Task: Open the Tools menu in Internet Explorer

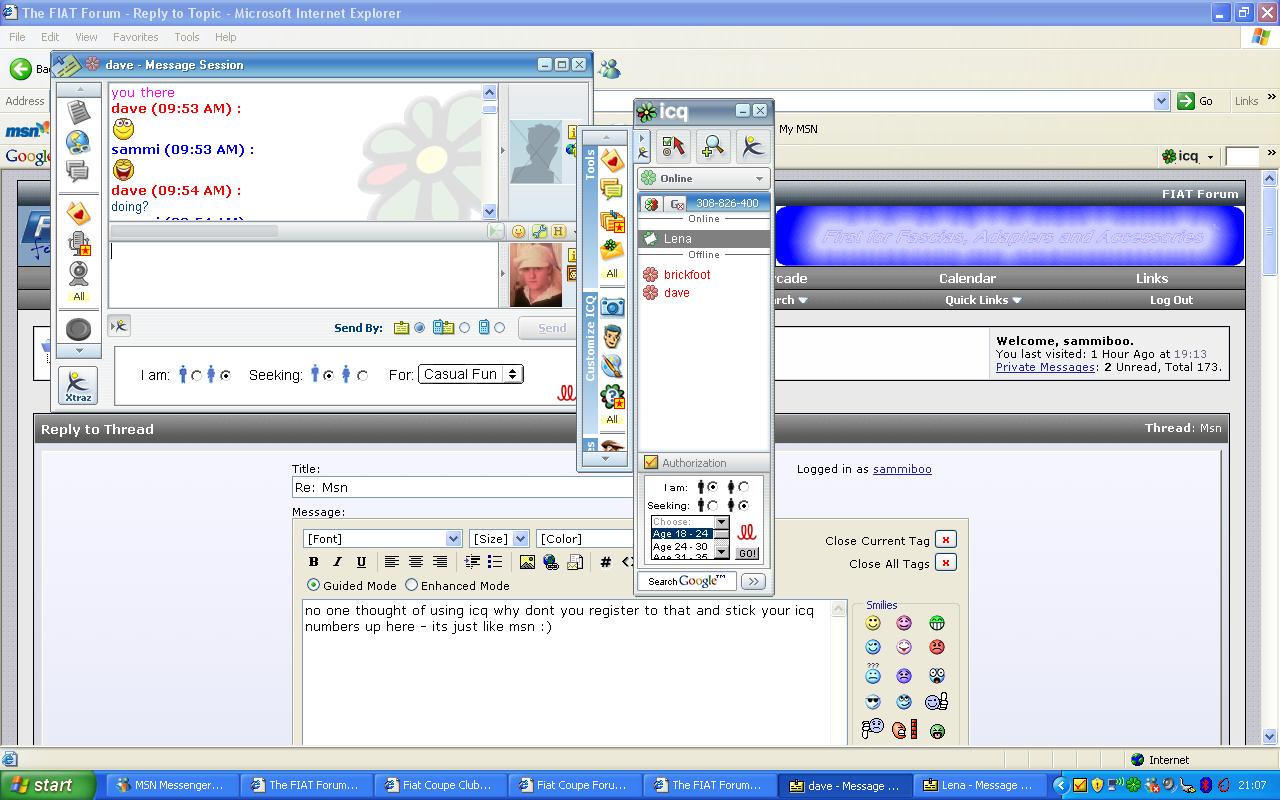Action: click(x=187, y=37)
